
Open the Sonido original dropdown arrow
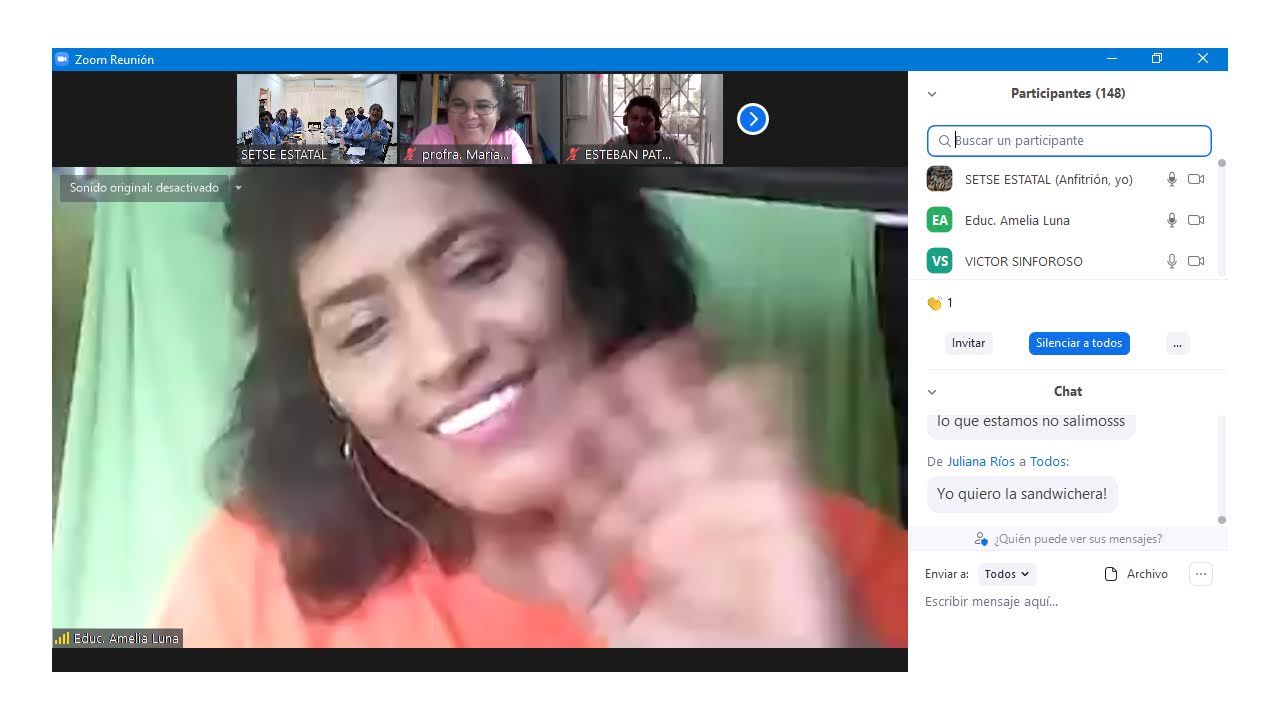(238, 188)
